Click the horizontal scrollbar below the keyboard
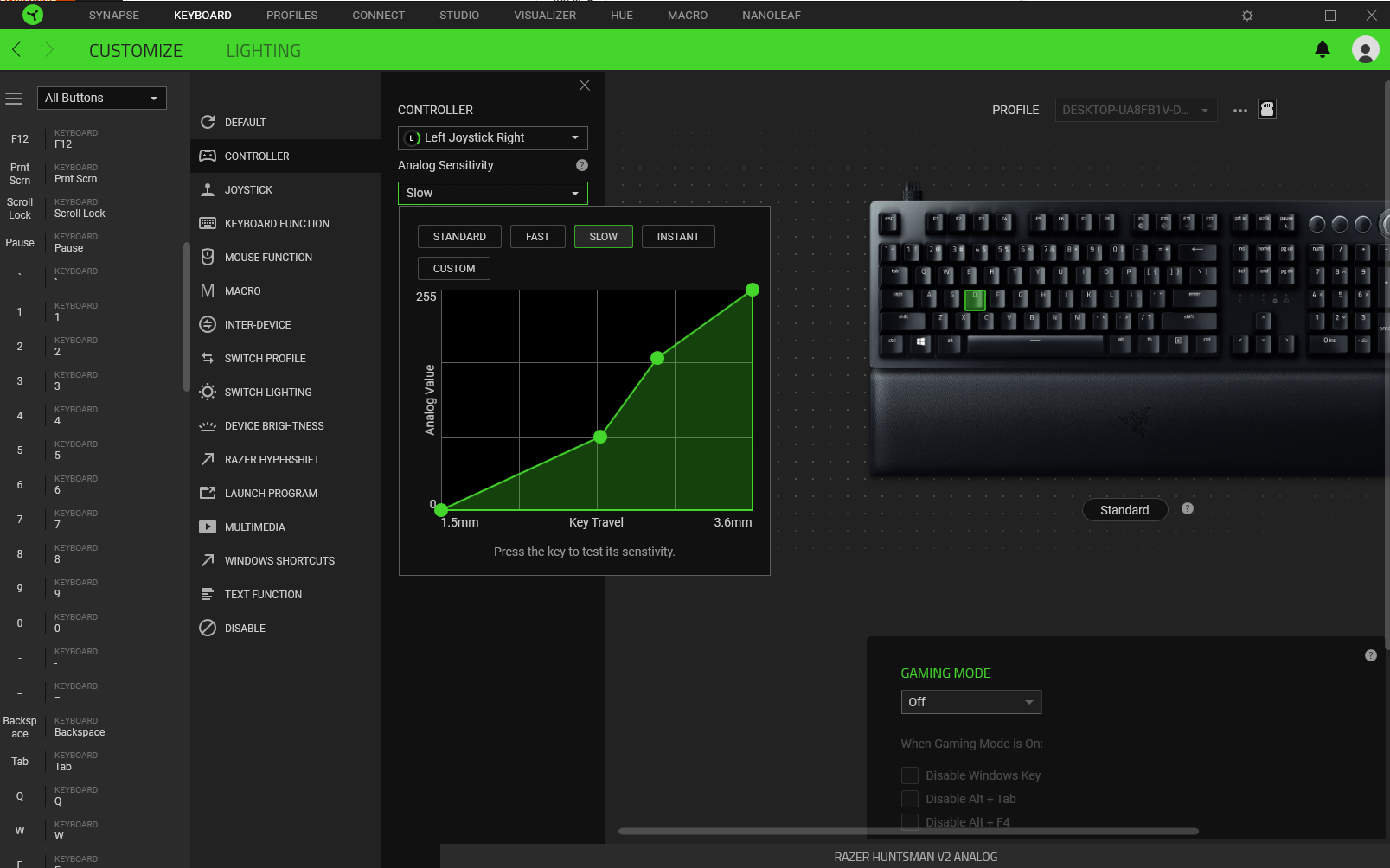 point(908,832)
